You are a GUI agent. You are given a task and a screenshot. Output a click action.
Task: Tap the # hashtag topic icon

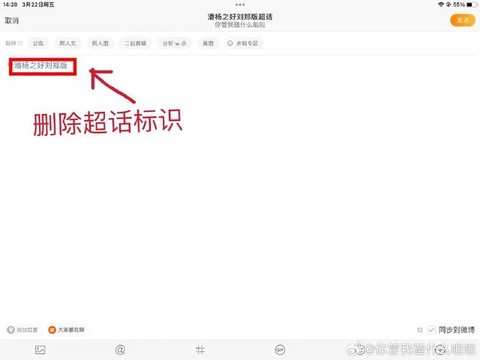point(200,350)
